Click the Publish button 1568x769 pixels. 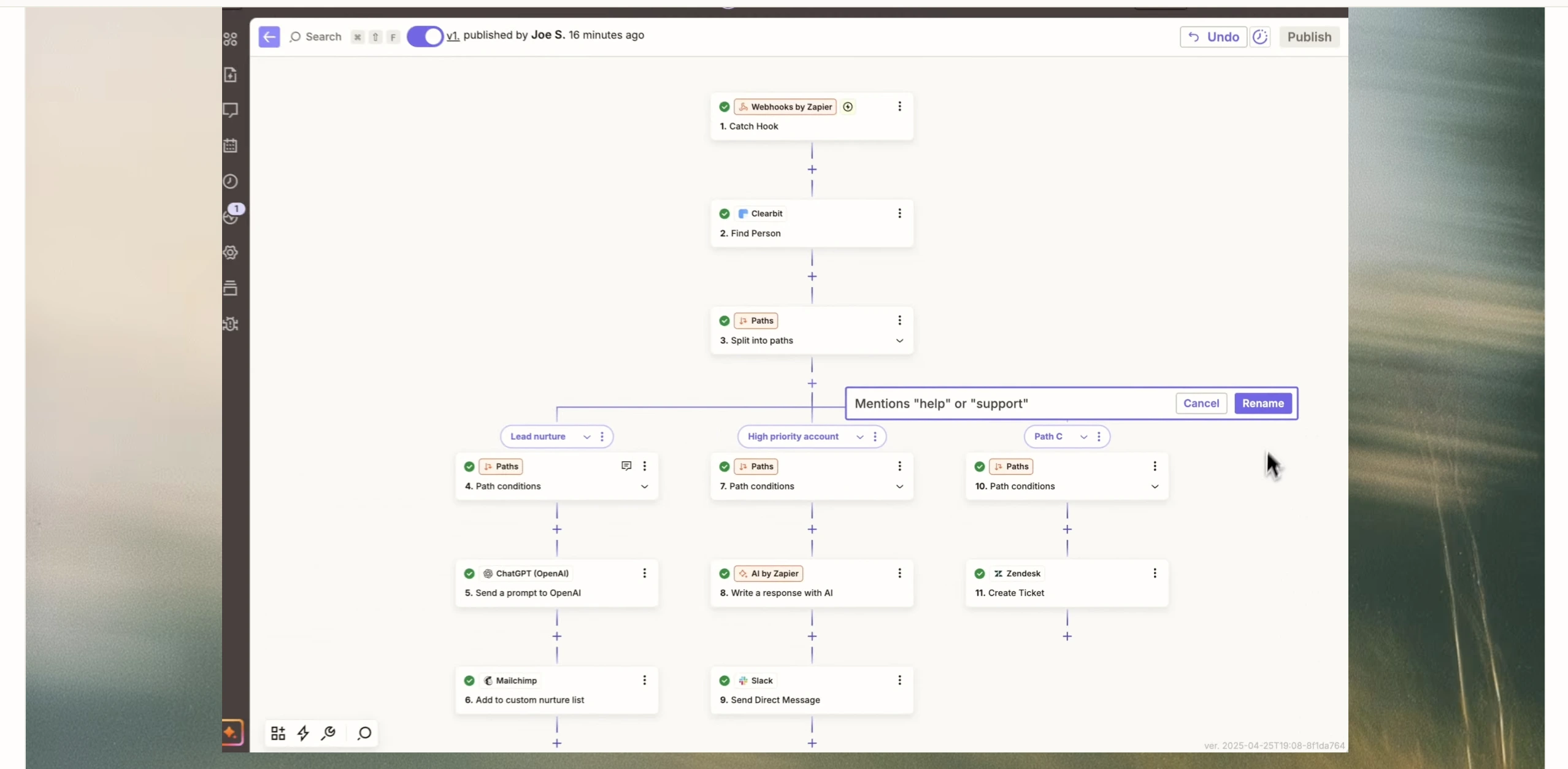[x=1309, y=37]
